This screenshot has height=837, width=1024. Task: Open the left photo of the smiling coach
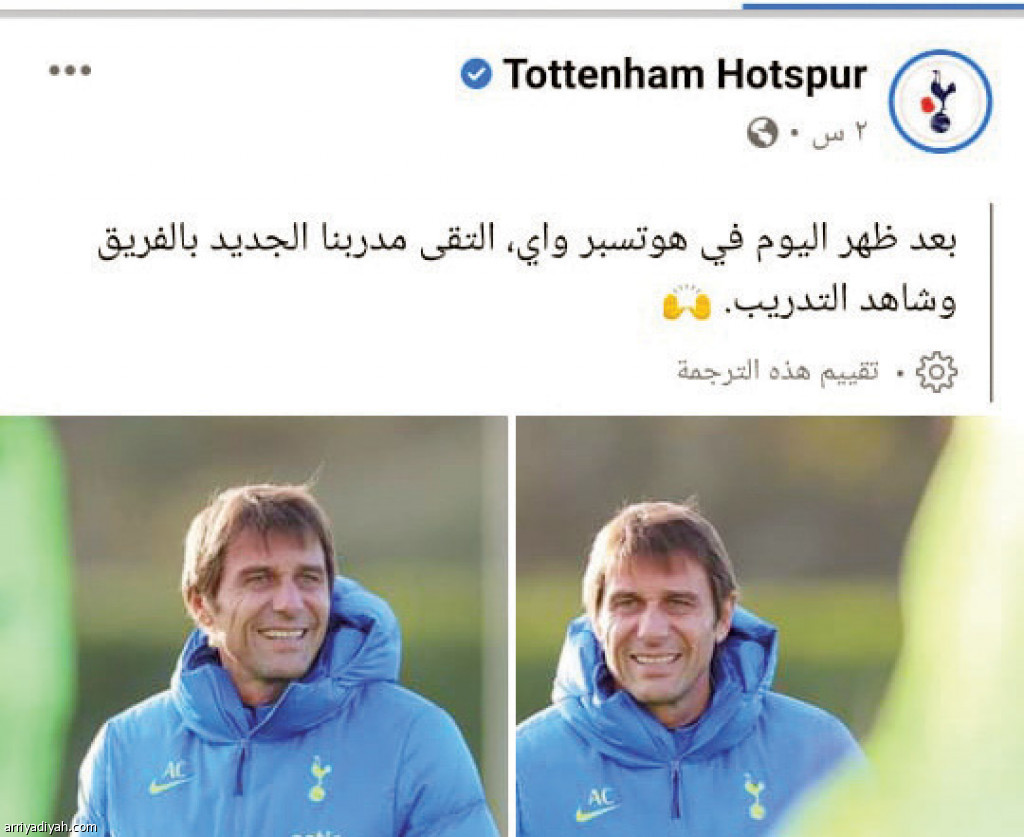click(x=253, y=627)
